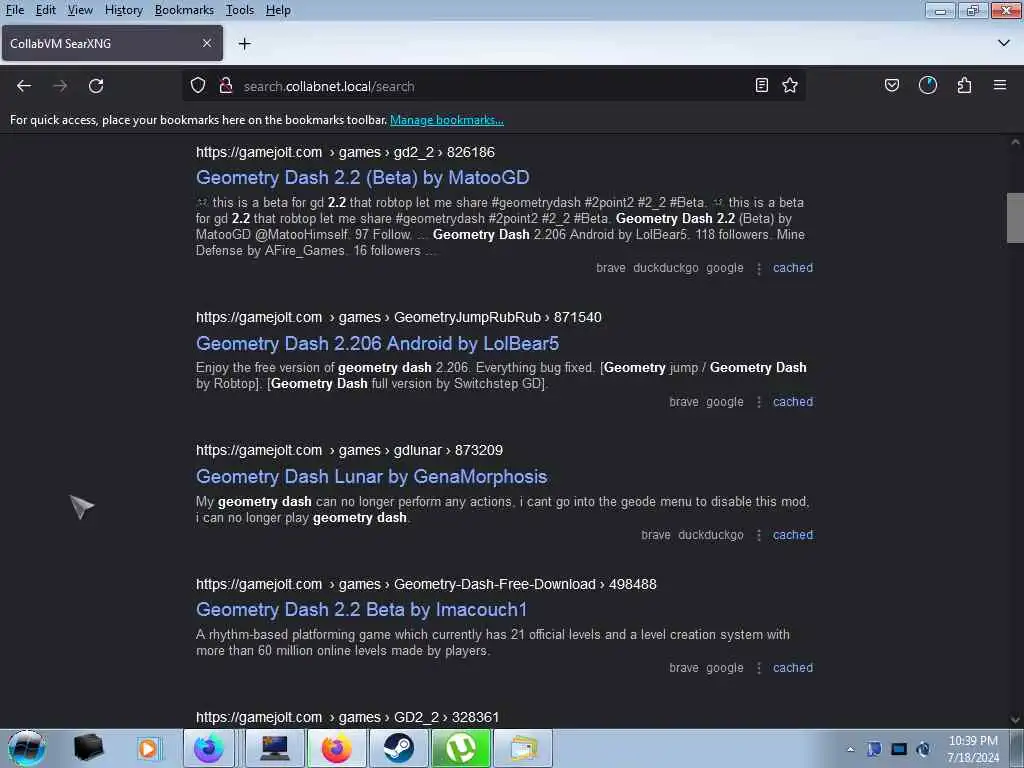Click the GeometryJumpRubRub › 871540 URL line

398,317
